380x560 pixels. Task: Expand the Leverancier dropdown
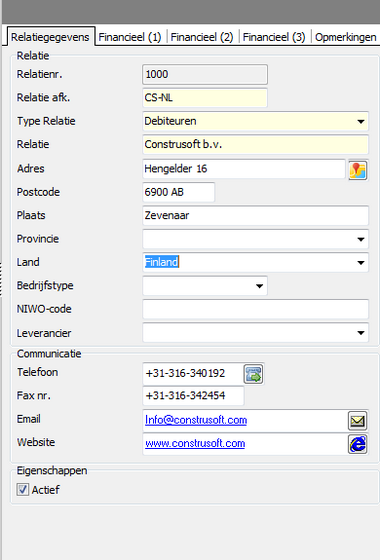[x=361, y=333]
